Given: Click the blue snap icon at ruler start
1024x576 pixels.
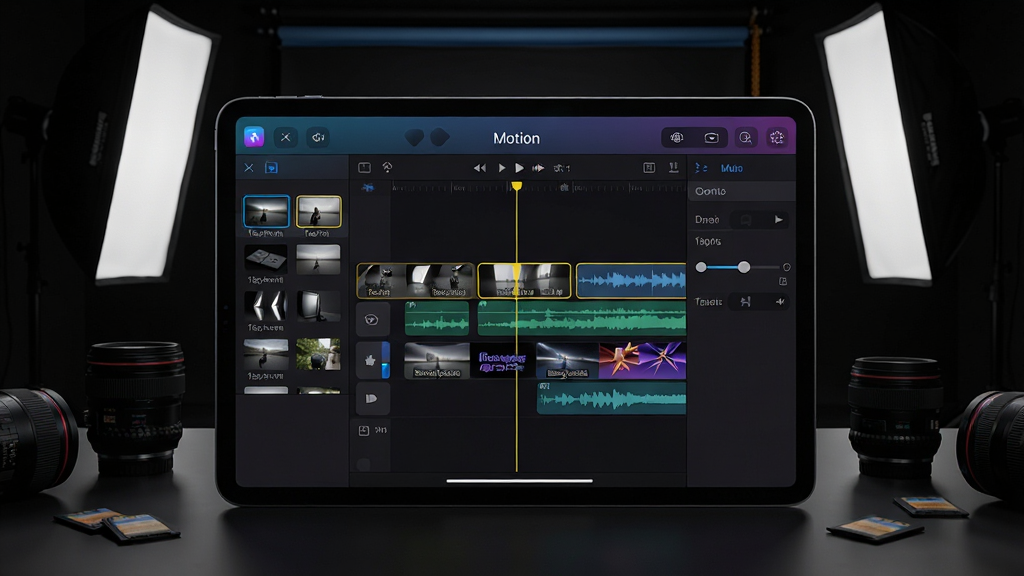Looking at the screenshot, I should (368, 187).
